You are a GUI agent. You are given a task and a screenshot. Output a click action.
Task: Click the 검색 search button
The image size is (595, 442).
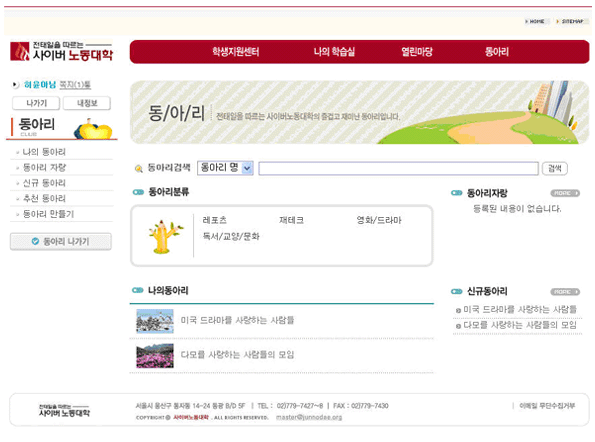[554, 168]
